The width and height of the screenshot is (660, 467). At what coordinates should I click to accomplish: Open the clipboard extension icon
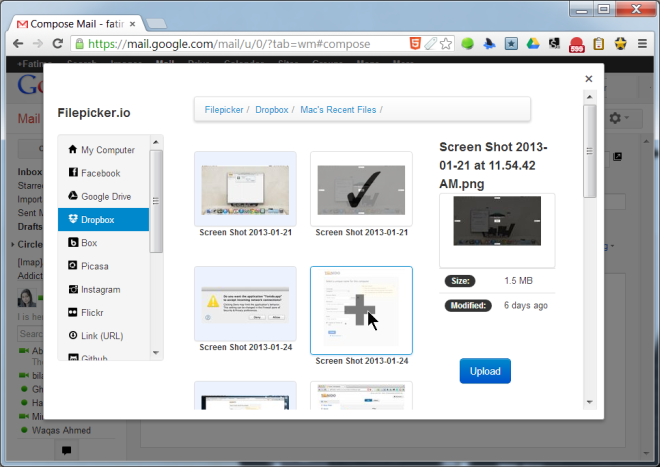[x=599, y=43]
